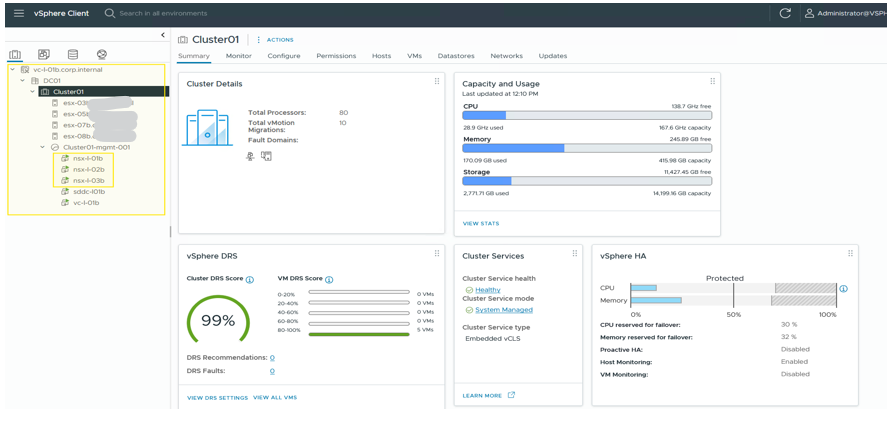Select Cluster01 in the inventory tree

tap(68, 91)
